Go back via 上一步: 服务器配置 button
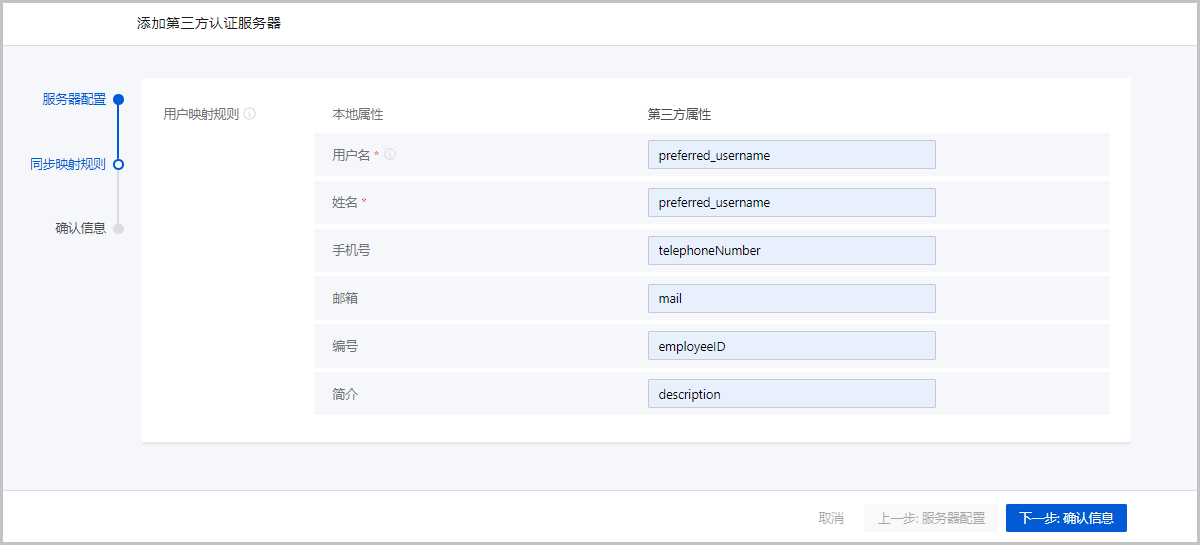The width and height of the screenshot is (1200, 545). [931, 518]
